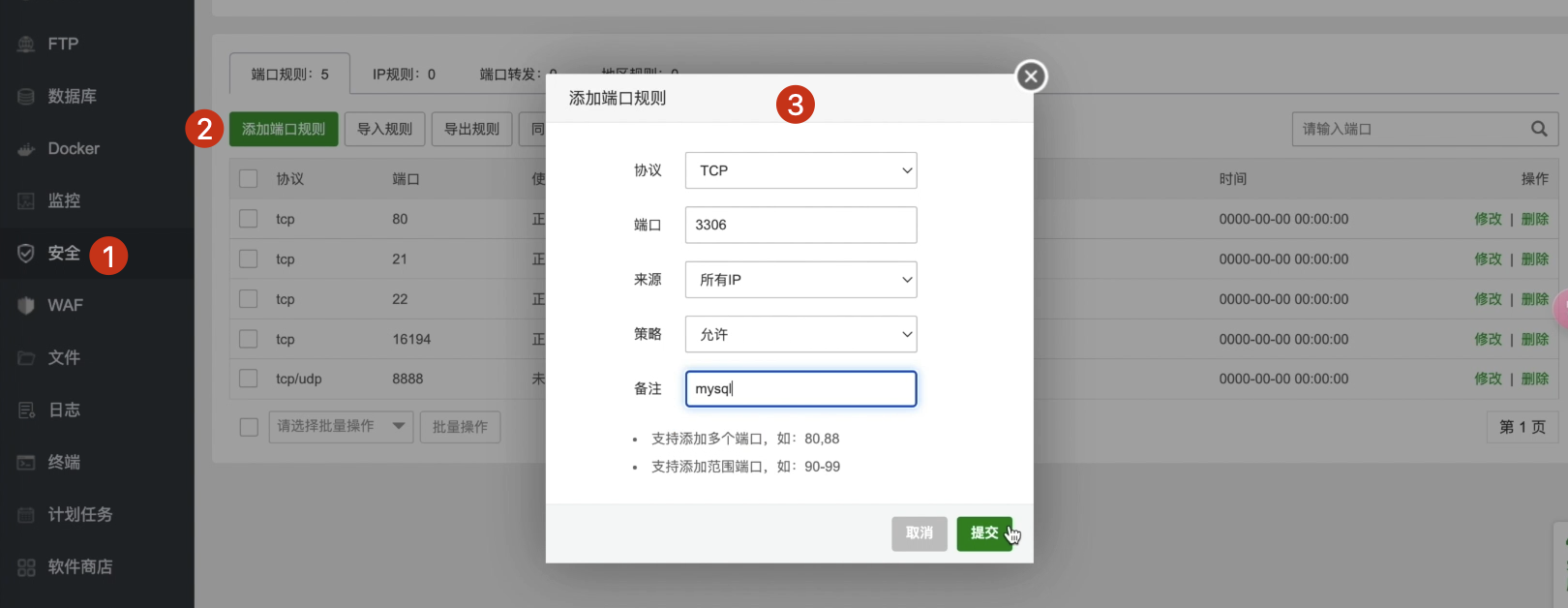Open the FTP sidebar icon
Image resolution: width=1568 pixels, height=608 pixels.
26,44
